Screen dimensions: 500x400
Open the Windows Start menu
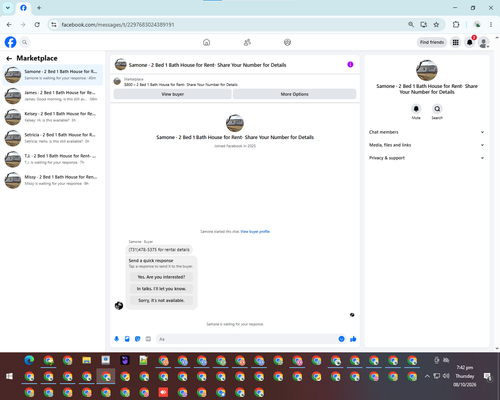click(x=9, y=376)
